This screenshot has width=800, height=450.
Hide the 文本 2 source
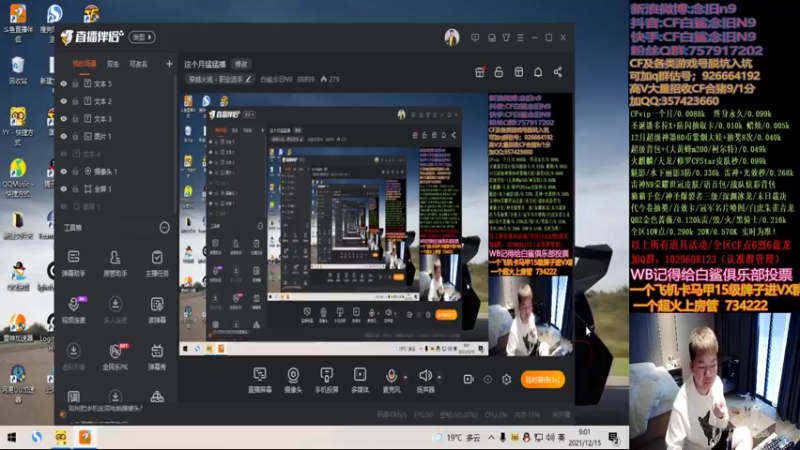pos(64,101)
